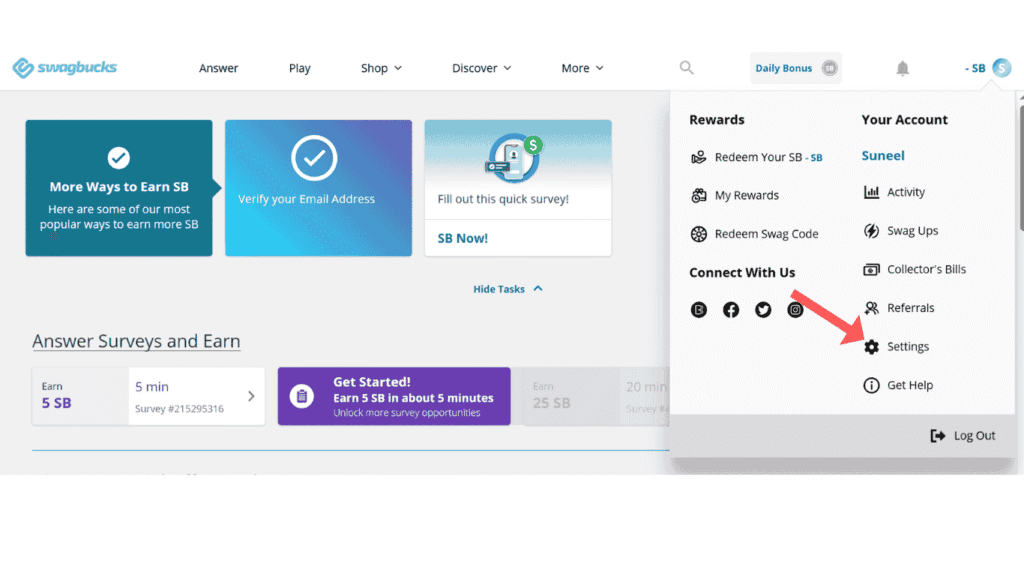Open the Referrals page

click(910, 308)
